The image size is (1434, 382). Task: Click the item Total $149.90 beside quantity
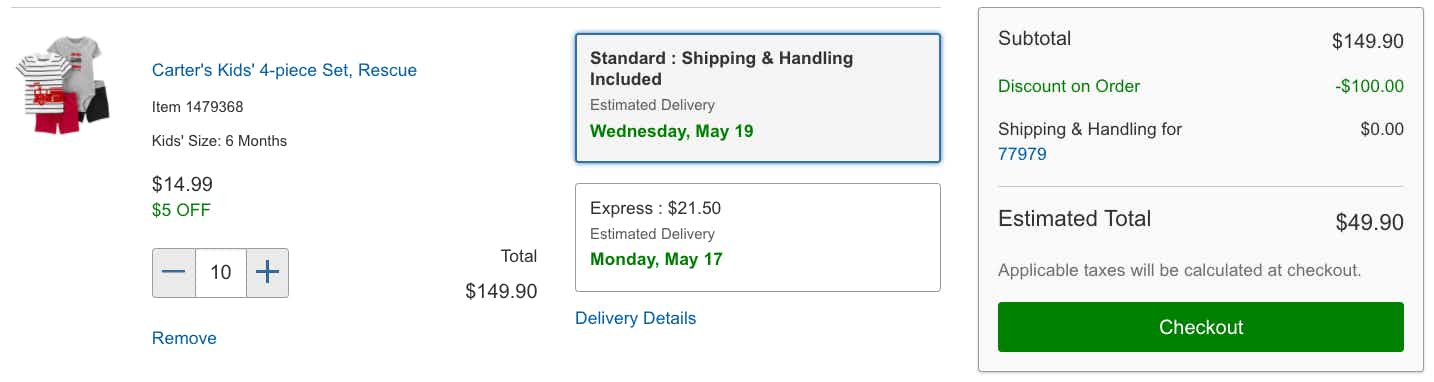point(501,291)
